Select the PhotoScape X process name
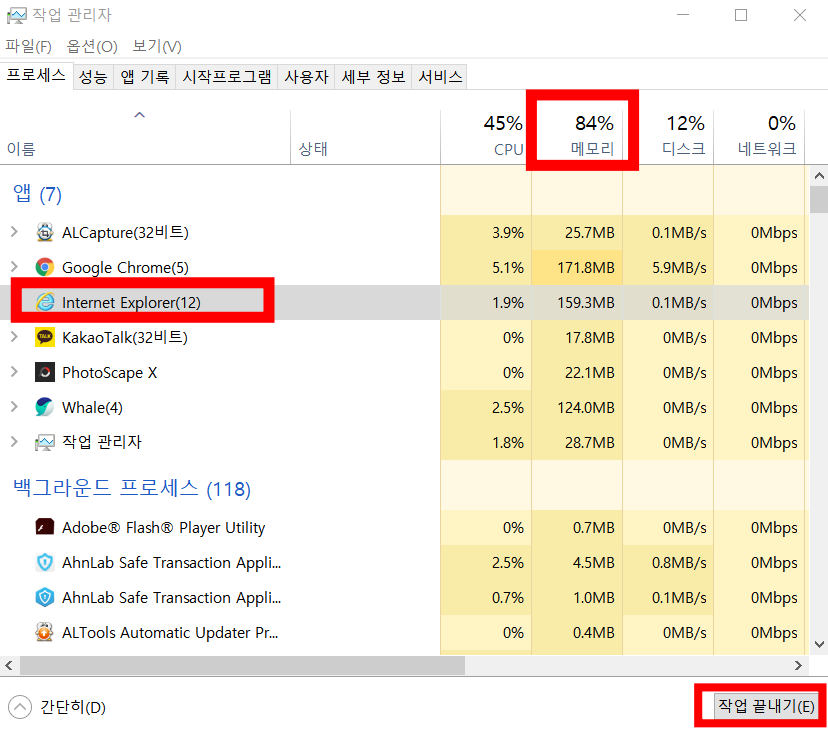The image size is (828, 734). tap(109, 373)
